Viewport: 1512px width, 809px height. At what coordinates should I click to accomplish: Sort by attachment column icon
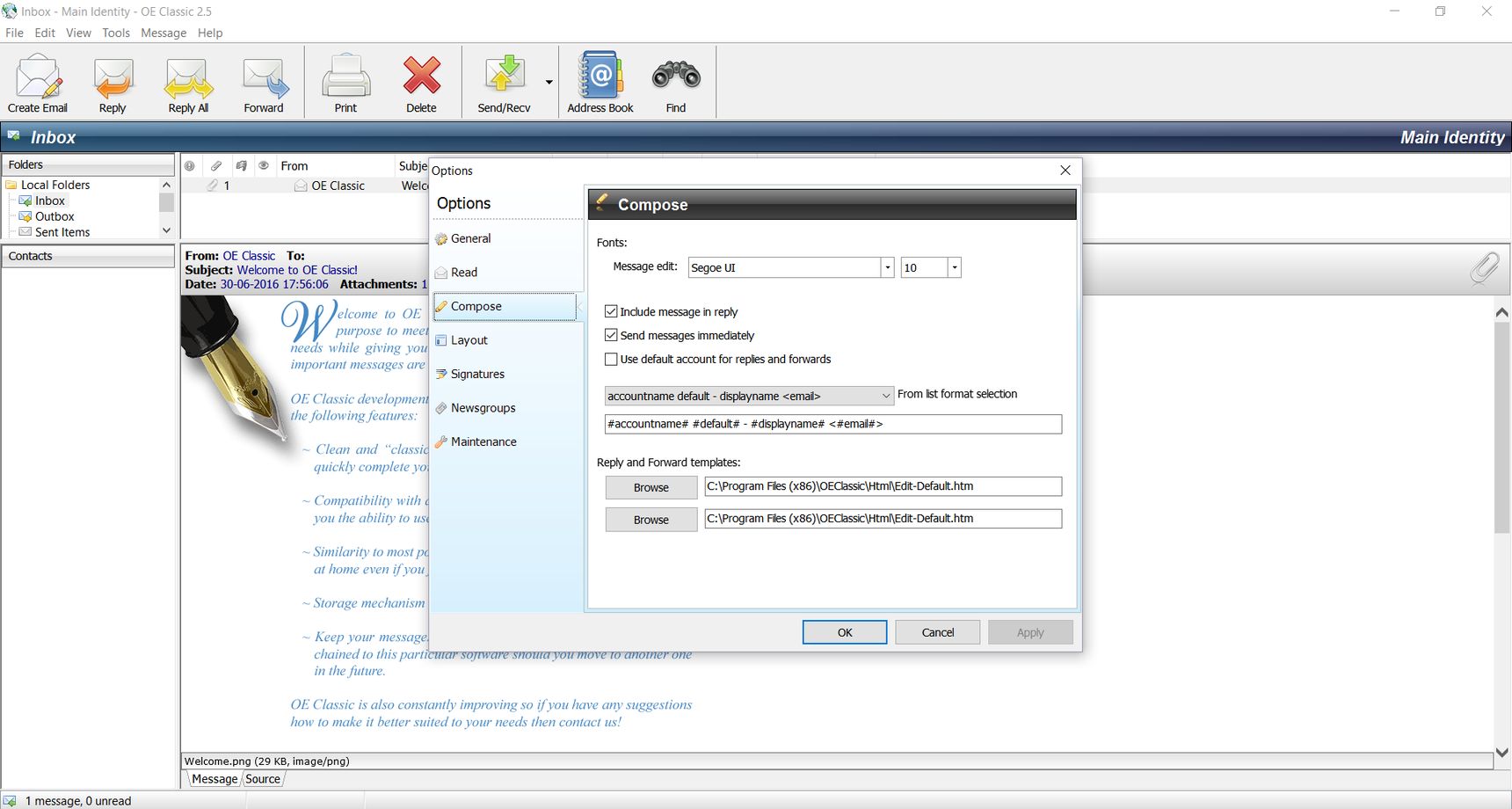pyautogui.click(x=216, y=165)
